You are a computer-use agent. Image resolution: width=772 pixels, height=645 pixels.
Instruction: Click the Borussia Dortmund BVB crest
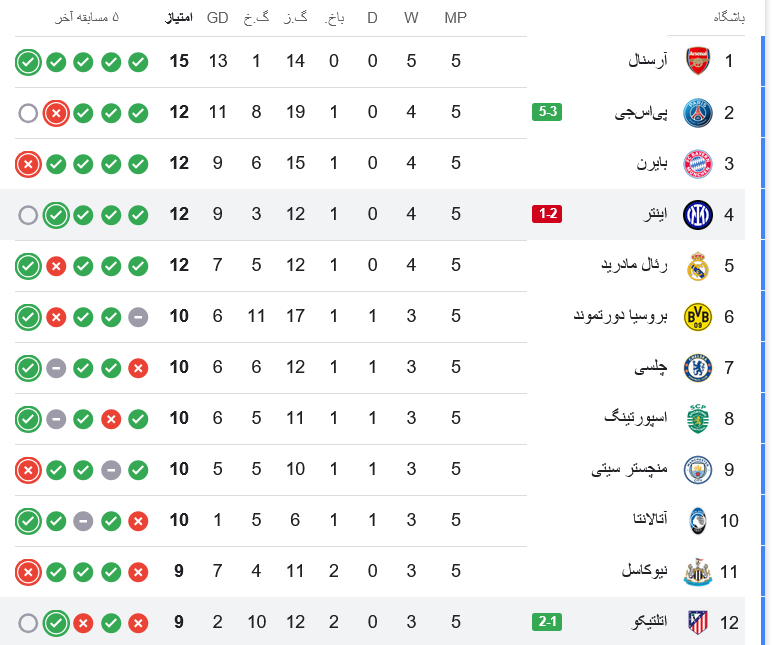tap(697, 316)
